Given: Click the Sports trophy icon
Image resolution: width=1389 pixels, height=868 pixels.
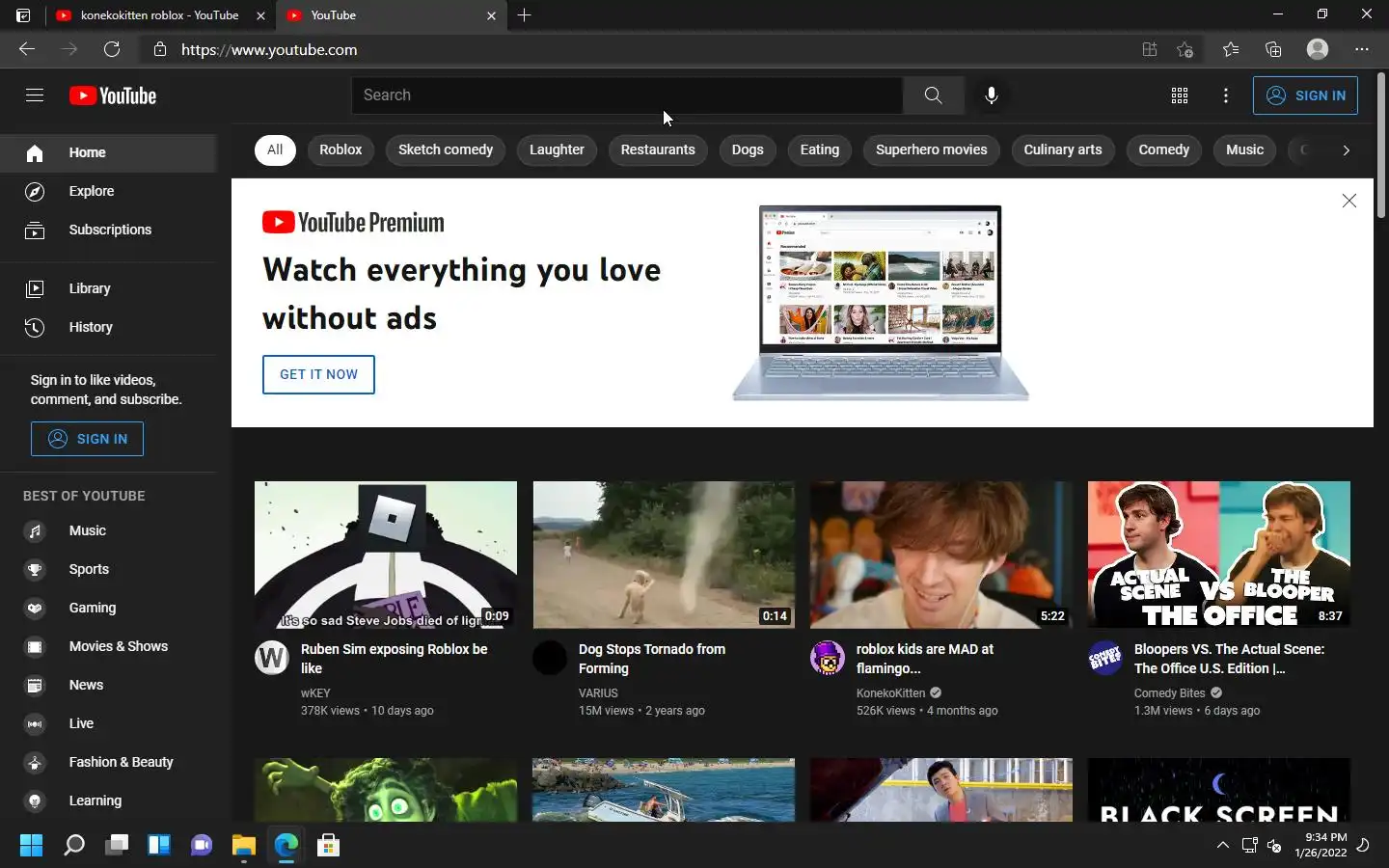Looking at the screenshot, I should pos(35,569).
